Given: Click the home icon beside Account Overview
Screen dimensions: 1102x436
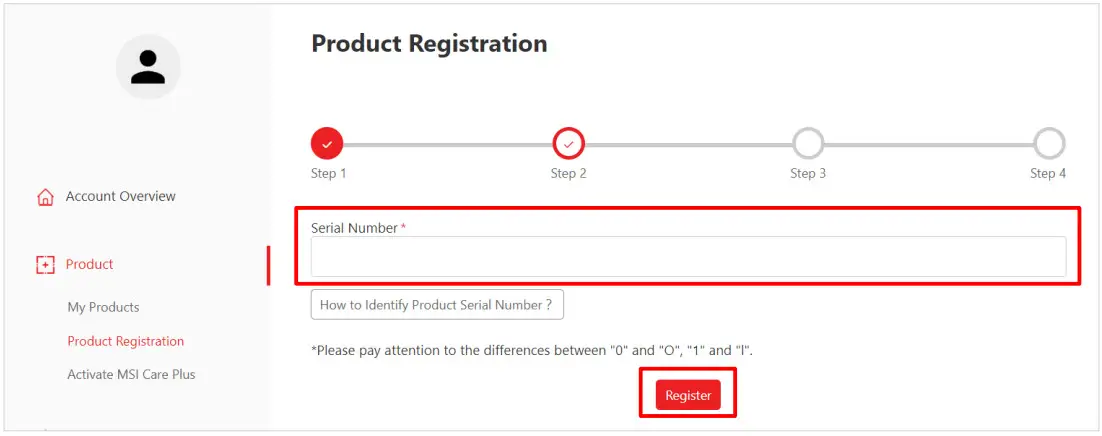Looking at the screenshot, I should 45,197.
